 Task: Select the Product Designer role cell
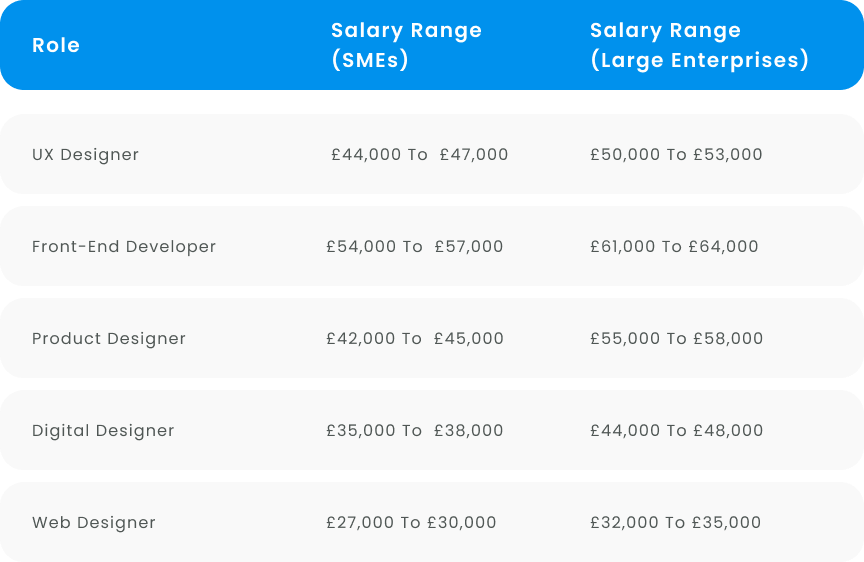click(109, 338)
